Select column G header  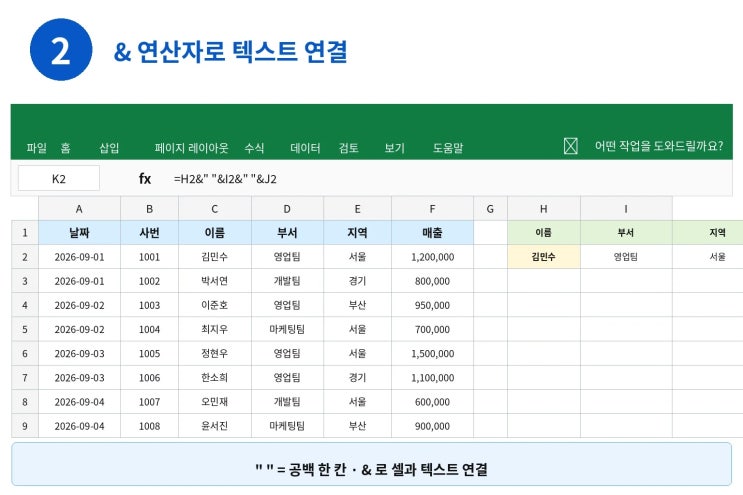[490, 209]
